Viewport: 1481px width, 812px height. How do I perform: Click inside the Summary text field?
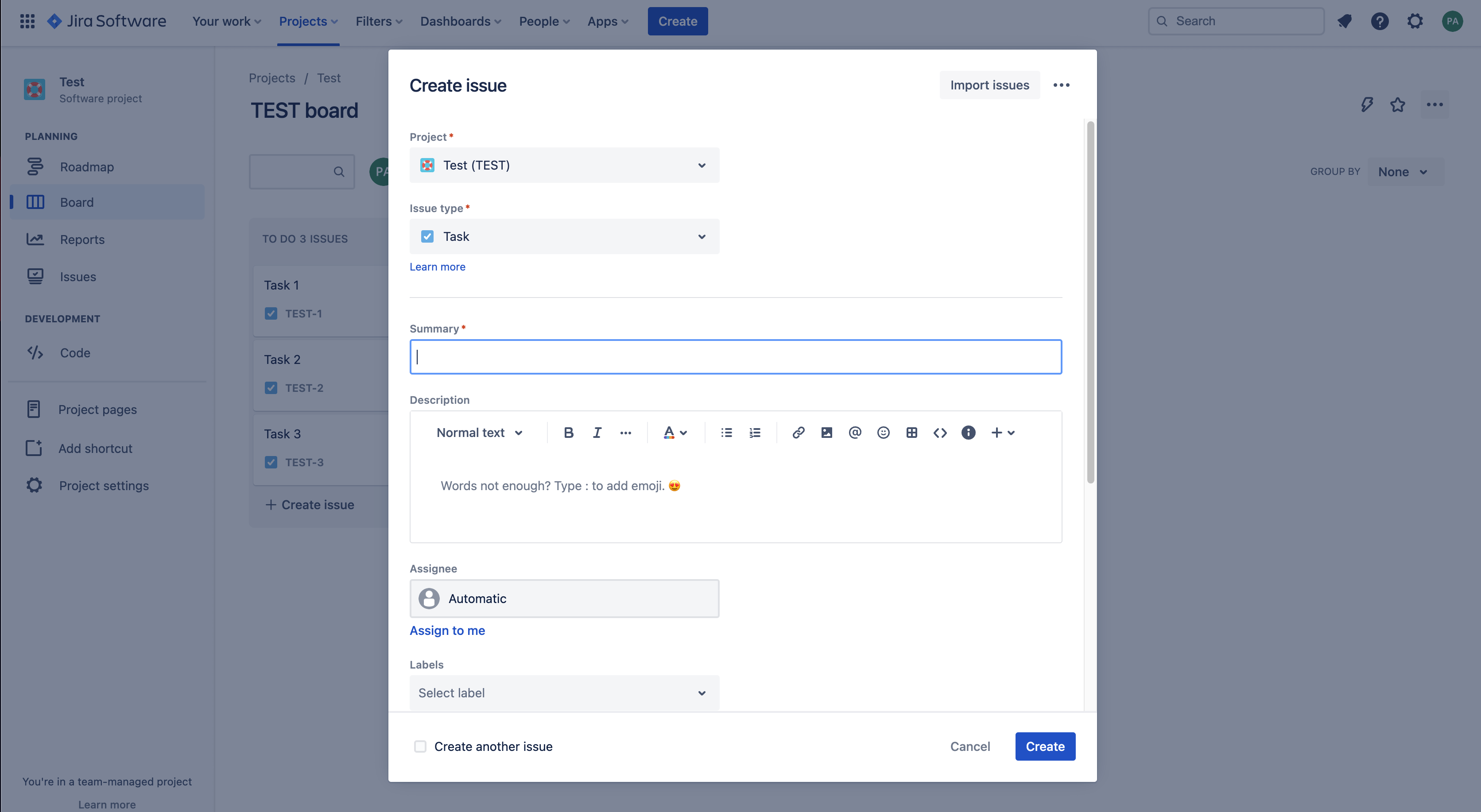[x=735, y=357]
